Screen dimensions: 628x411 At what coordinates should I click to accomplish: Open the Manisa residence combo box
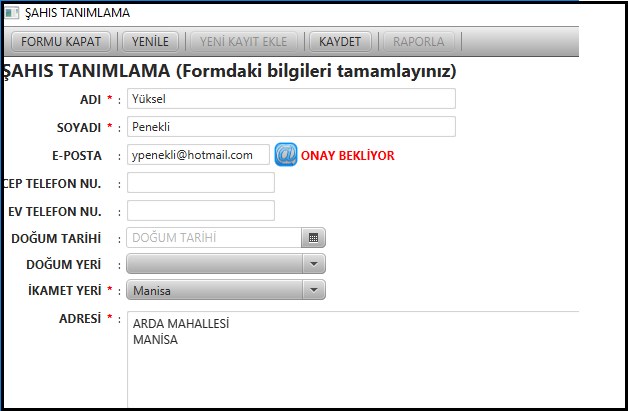pos(226,290)
